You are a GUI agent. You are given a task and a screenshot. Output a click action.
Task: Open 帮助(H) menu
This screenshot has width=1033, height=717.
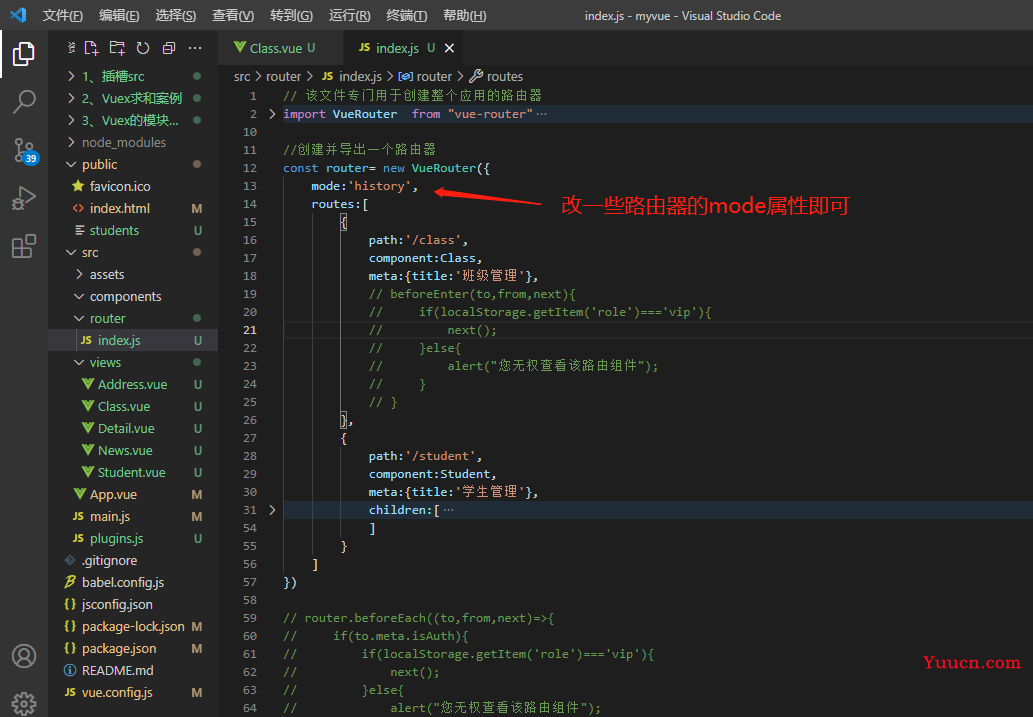click(x=464, y=15)
